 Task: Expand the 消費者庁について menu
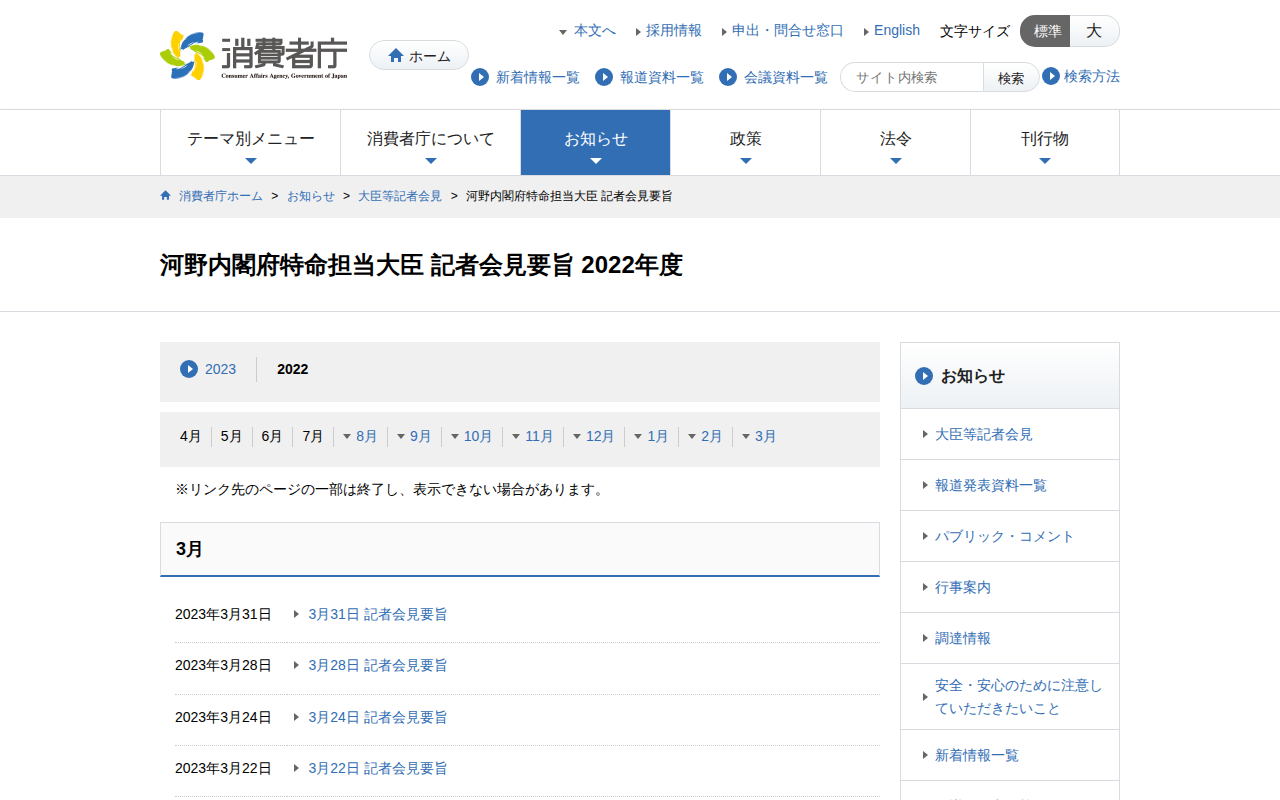pos(430,142)
